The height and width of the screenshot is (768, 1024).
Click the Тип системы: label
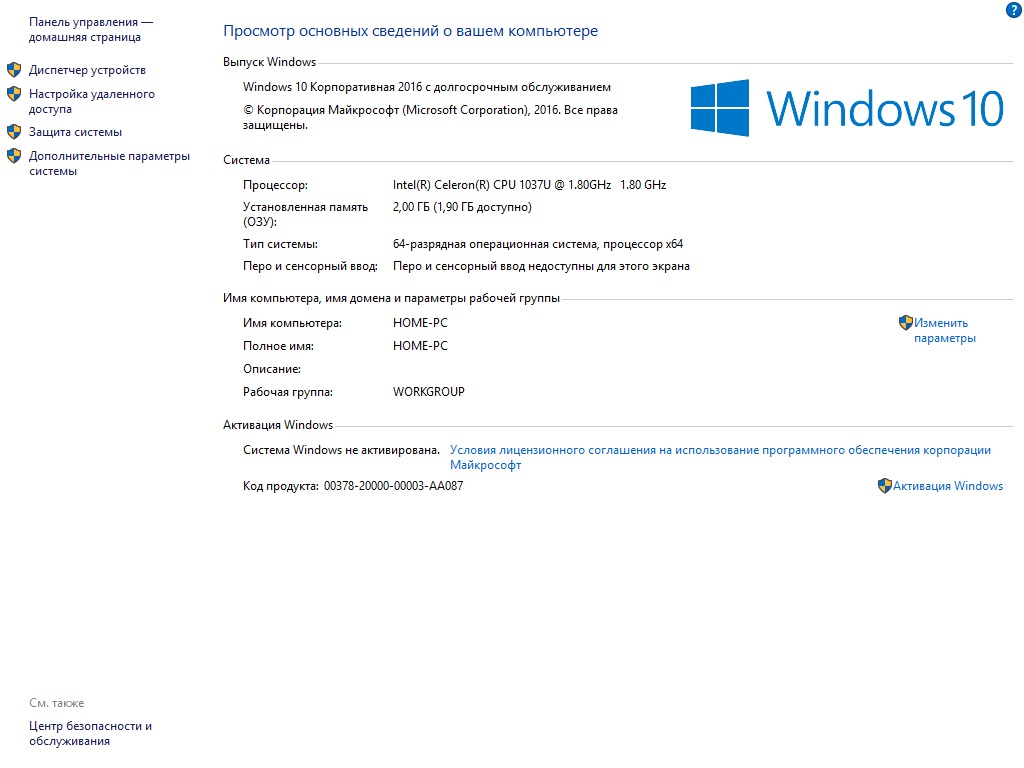pyautogui.click(x=280, y=244)
